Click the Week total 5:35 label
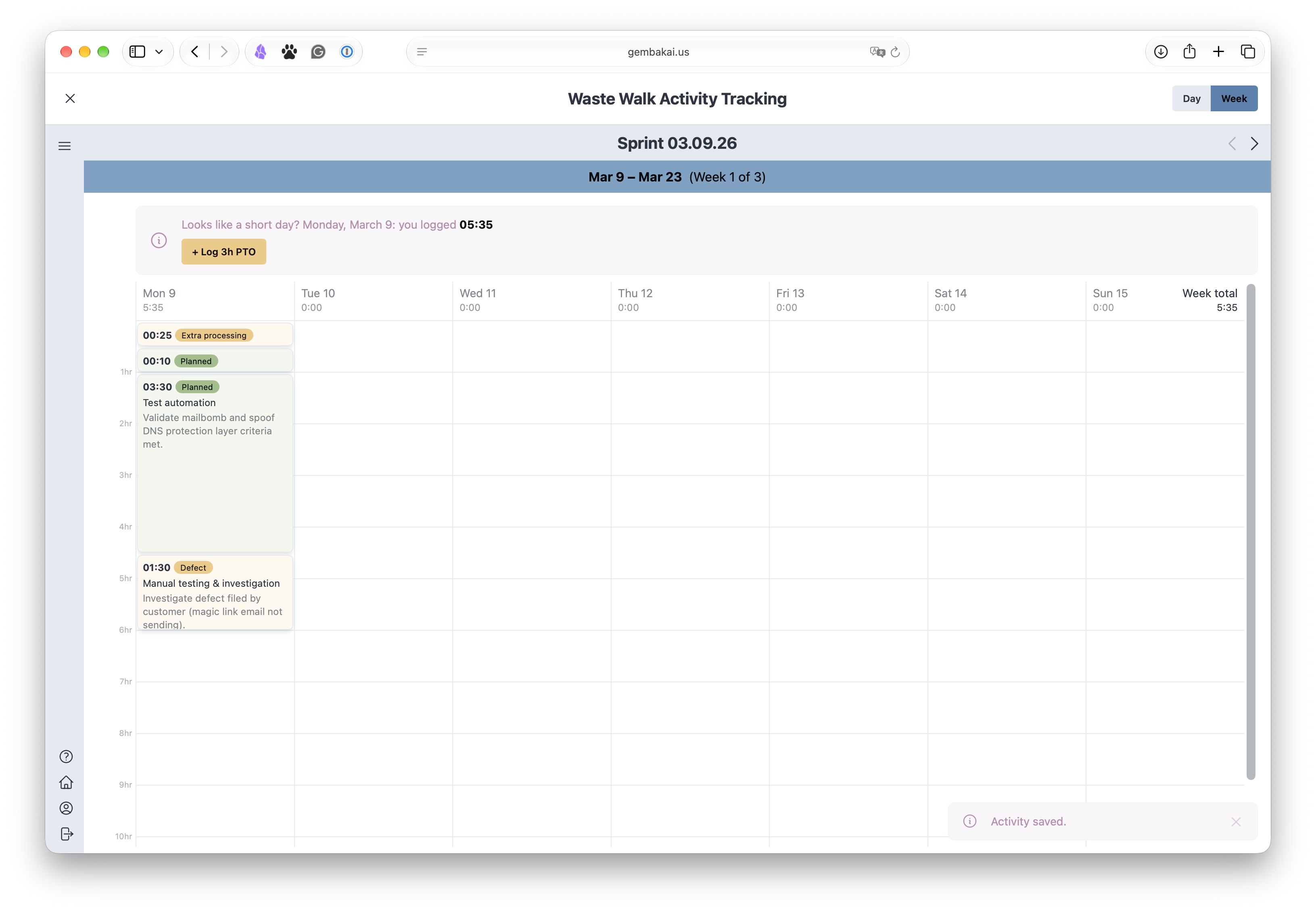The height and width of the screenshot is (913, 1316). pos(1209,300)
